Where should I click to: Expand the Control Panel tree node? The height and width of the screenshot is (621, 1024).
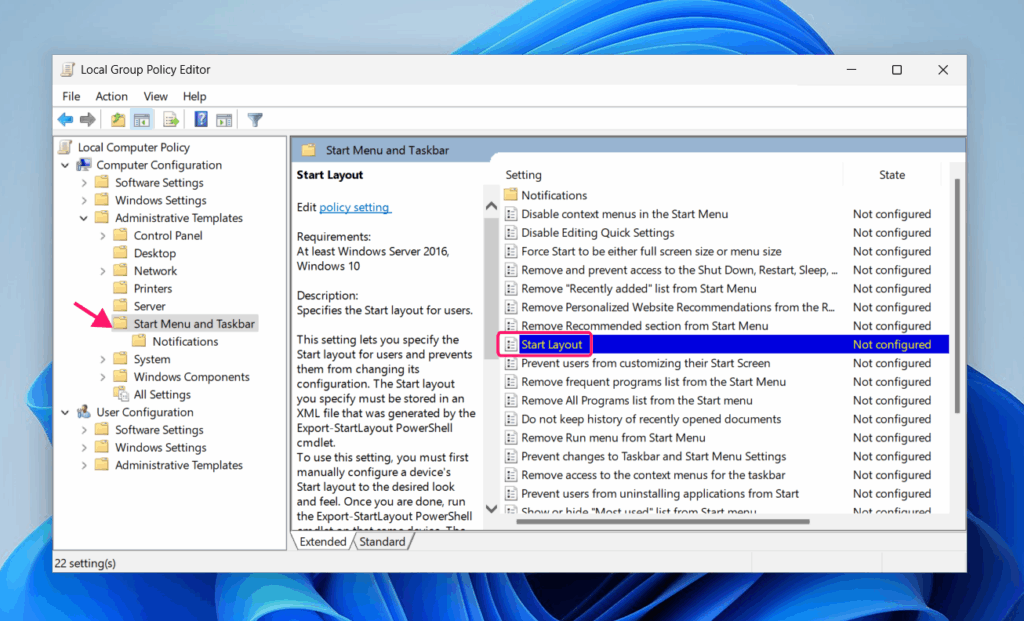(x=103, y=236)
